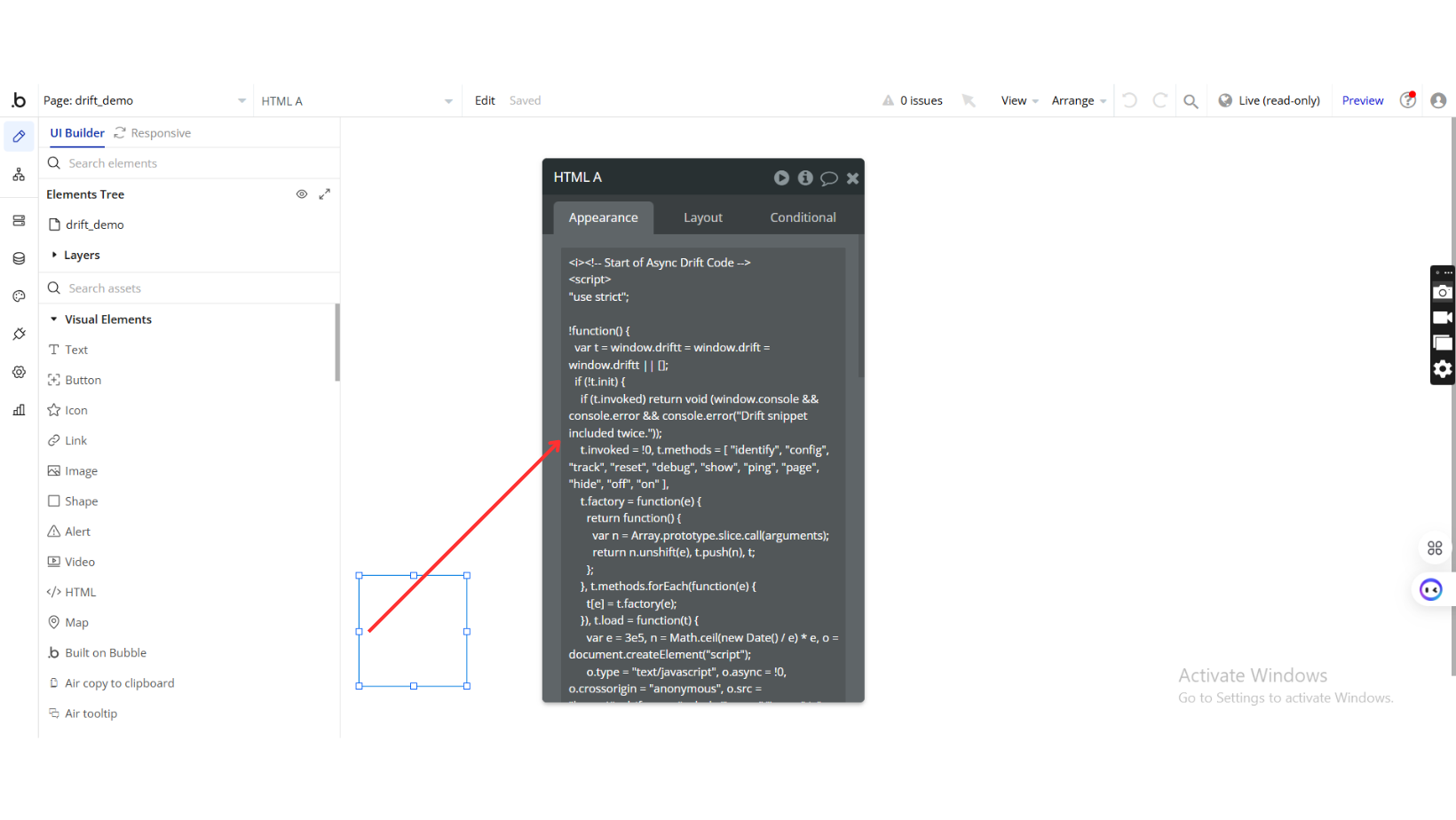Switch to the Responsive tab

tap(153, 133)
